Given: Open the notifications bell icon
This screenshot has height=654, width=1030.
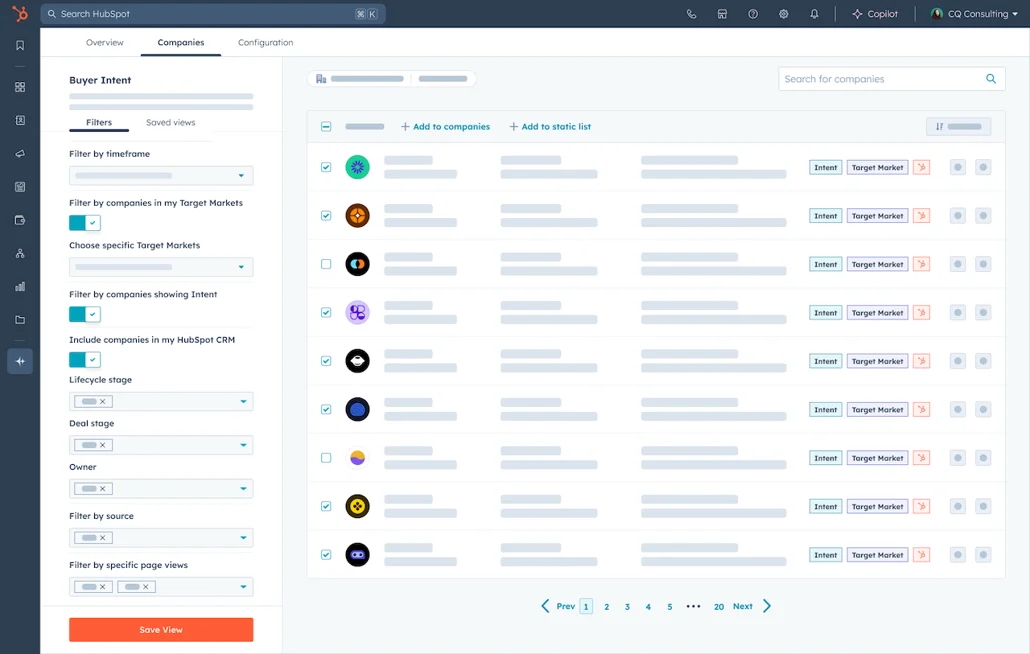Looking at the screenshot, I should (814, 14).
